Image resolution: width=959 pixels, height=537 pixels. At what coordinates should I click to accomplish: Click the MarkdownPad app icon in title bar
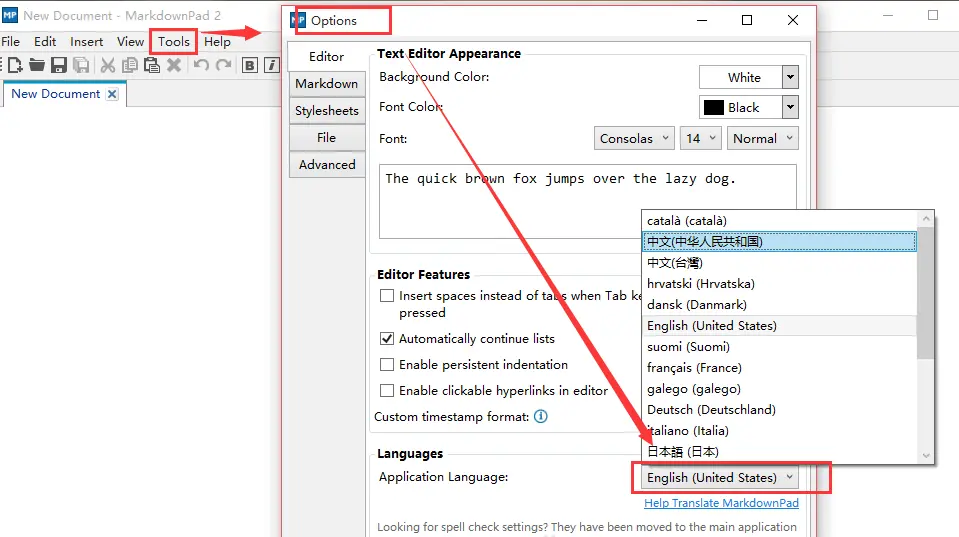(10, 15)
